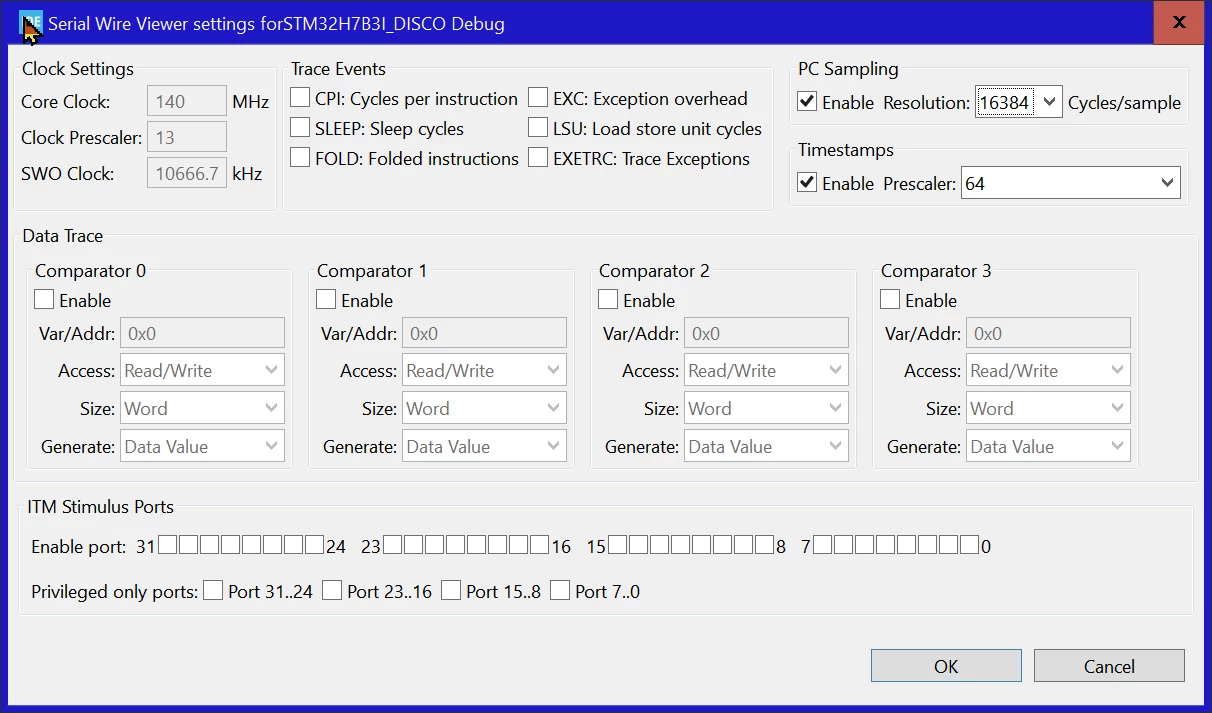The image size is (1212, 713).
Task: Enable ITM stimulus port 8
Action: click(x=765, y=545)
